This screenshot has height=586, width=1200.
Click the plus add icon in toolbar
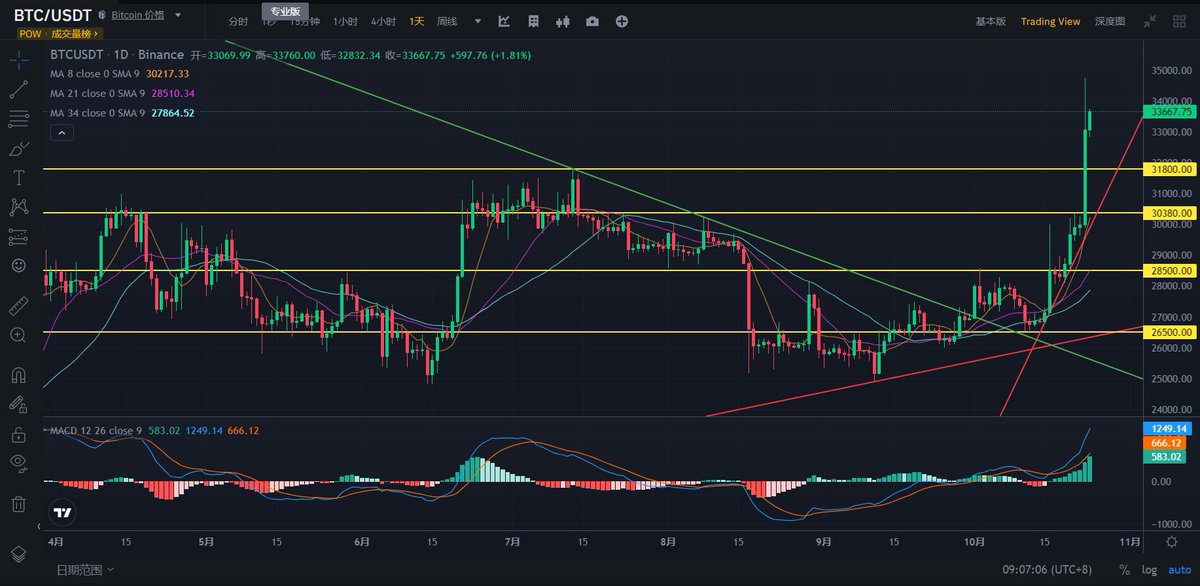click(x=622, y=21)
